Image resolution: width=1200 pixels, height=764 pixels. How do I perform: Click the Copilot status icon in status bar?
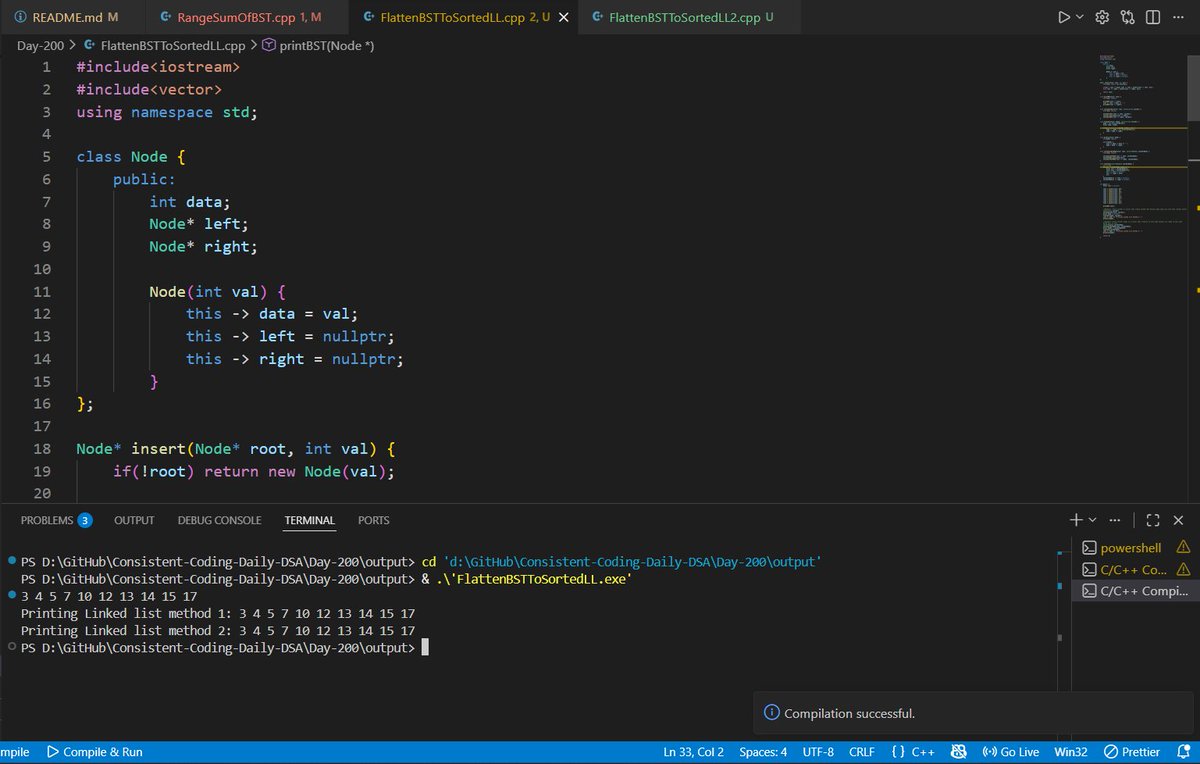(958, 752)
